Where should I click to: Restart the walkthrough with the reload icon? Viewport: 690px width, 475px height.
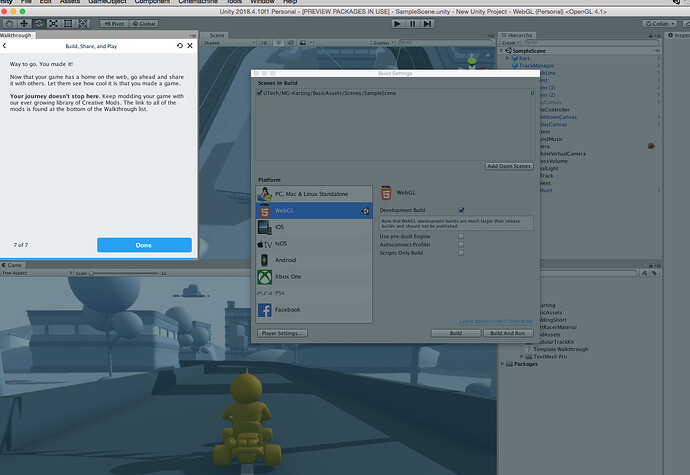point(180,46)
